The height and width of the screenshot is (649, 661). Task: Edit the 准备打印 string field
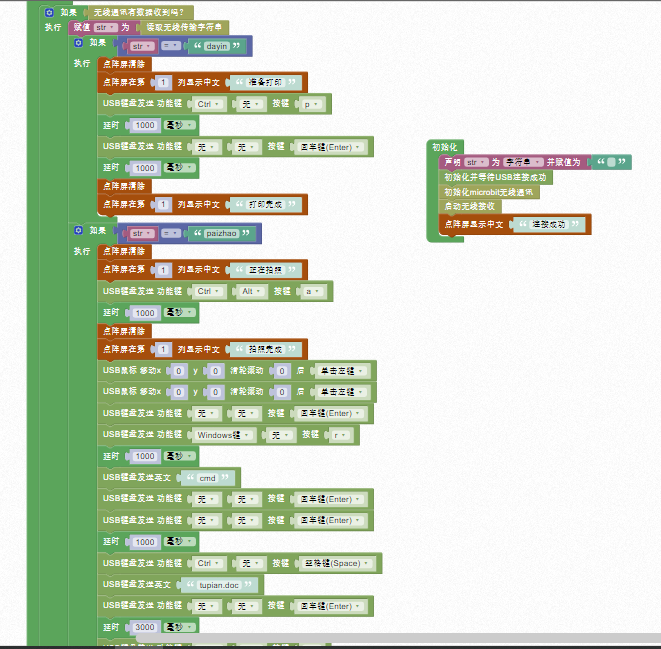coord(266,82)
